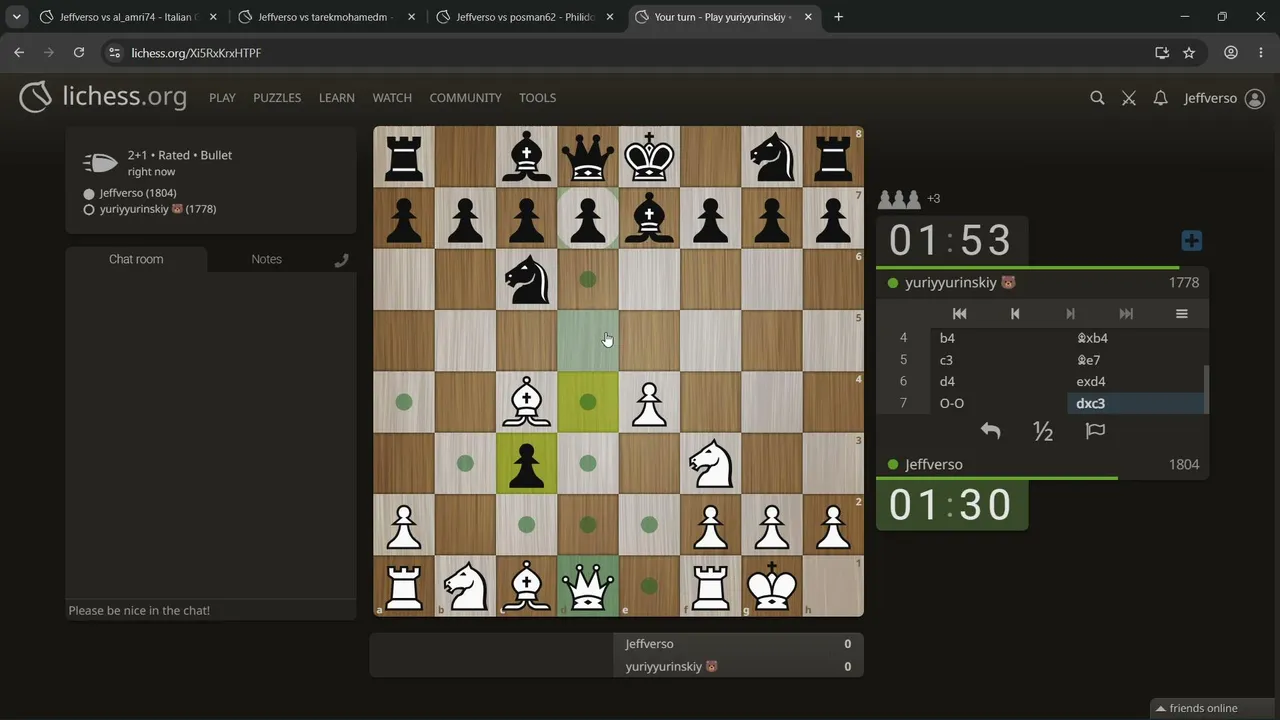This screenshot has width=1280, height=720.
Task: Move the queen to the b3 square
Action: coord(466,464)
